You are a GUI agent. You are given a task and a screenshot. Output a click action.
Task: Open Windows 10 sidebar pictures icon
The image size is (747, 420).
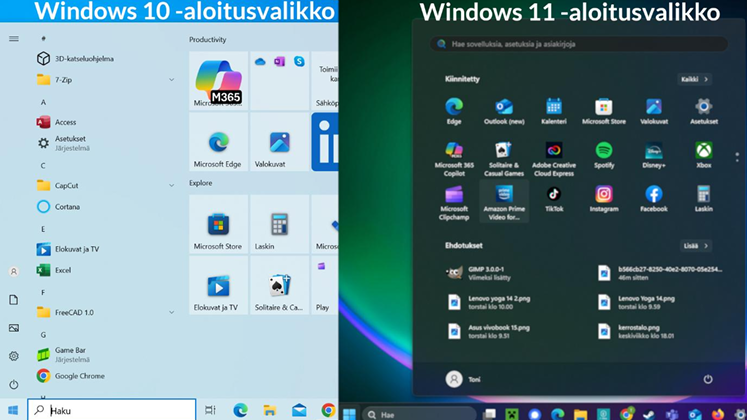pyautogui.click(x=14, y=328)
